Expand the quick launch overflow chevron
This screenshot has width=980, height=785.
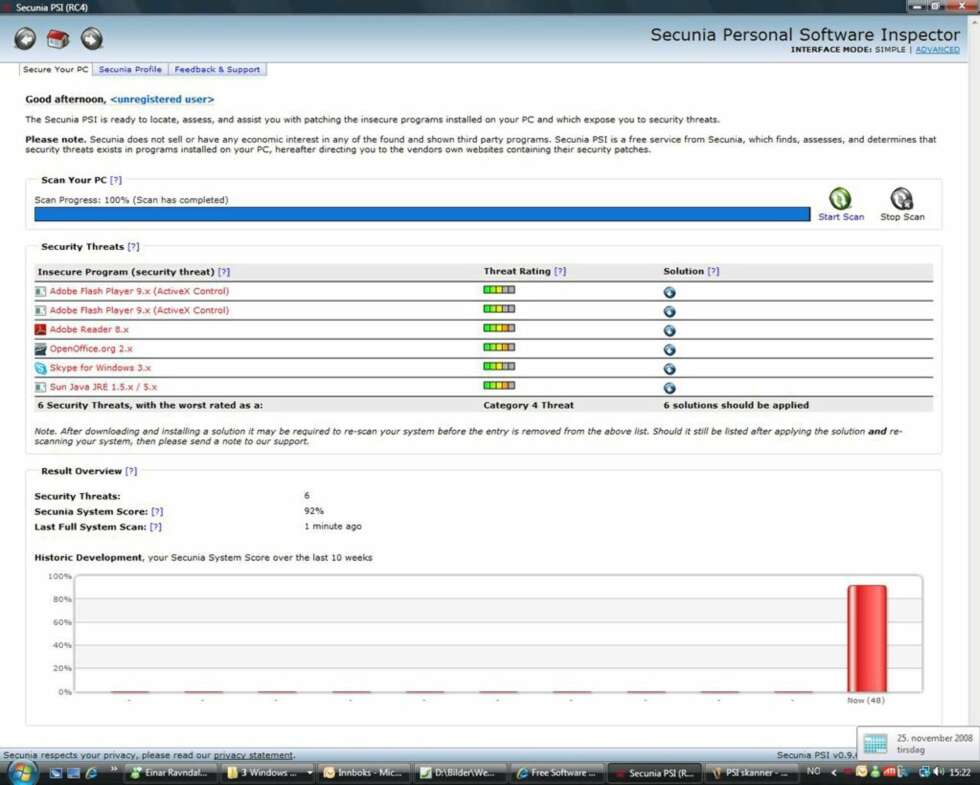tap(114, 769)
